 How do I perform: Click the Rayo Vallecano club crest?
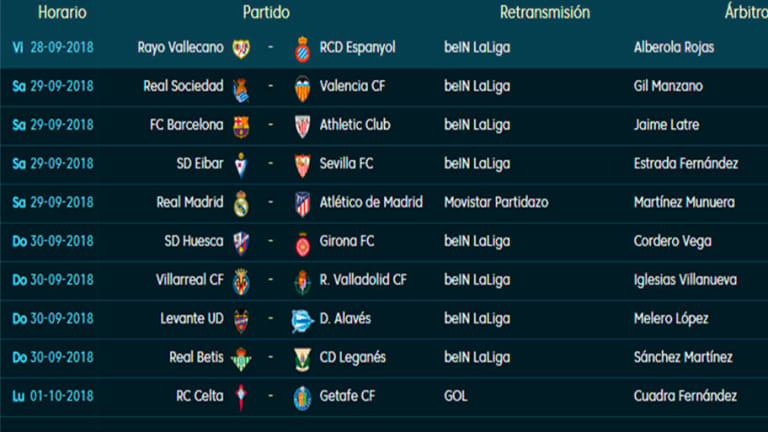click(241, 48)
